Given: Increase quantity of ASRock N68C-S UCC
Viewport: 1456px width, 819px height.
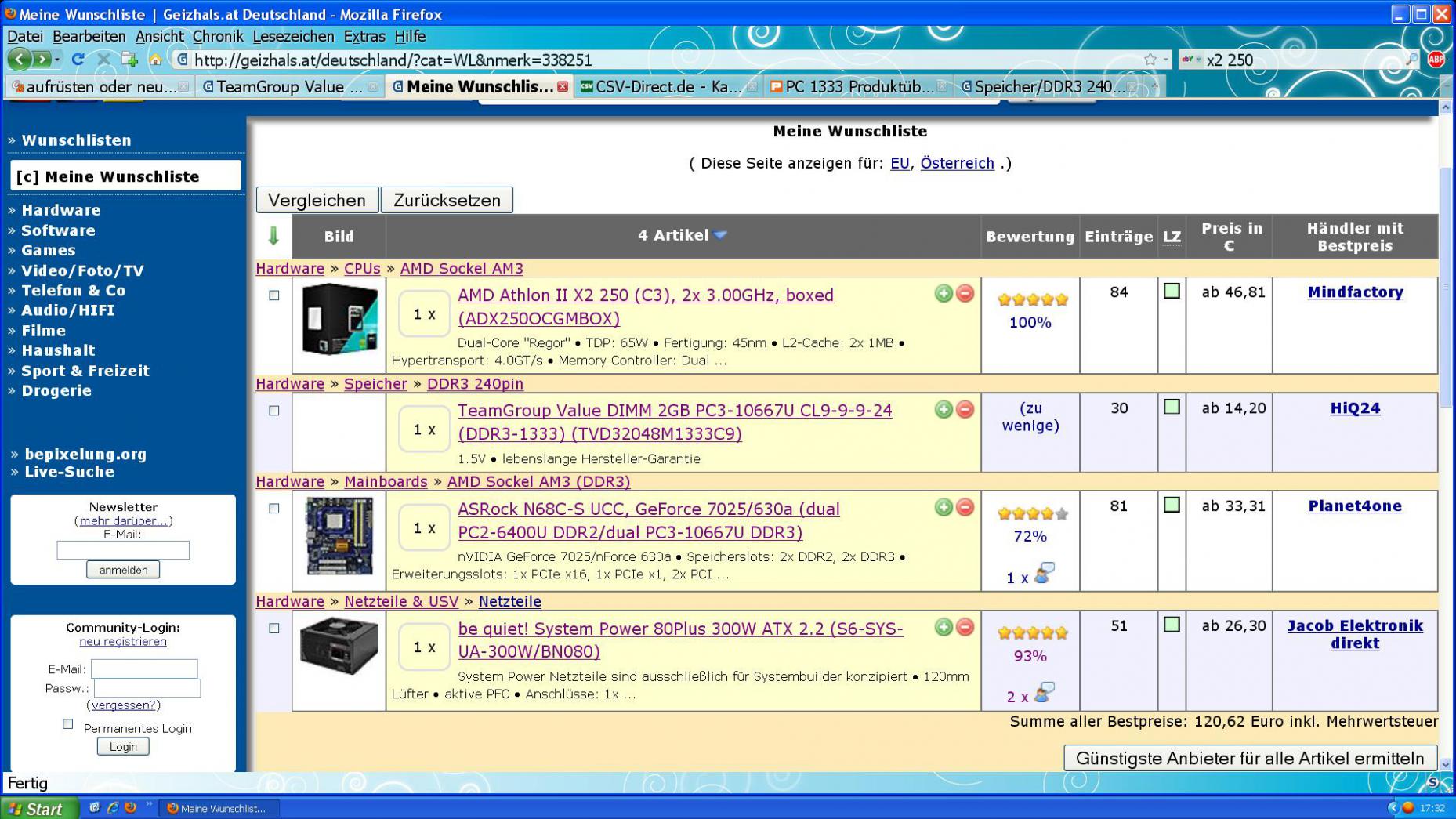Looking at the screenshot, I should [x=944, y=507].
